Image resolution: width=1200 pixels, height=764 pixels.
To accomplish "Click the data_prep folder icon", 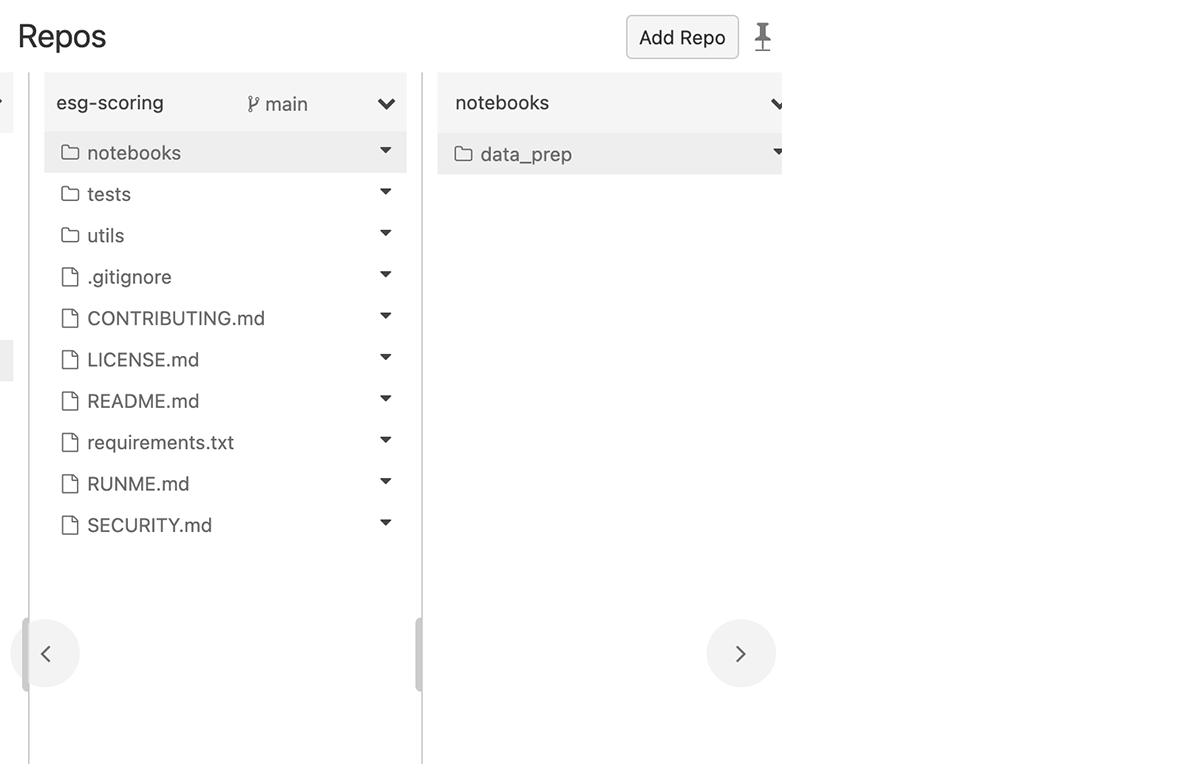I will click(x=463, y=154).
